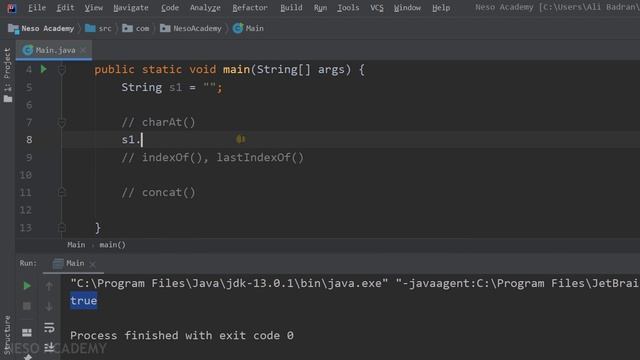This screenshot has width=640, height=360.
Task: Open the Edit menu
Action: click(65, 8)
